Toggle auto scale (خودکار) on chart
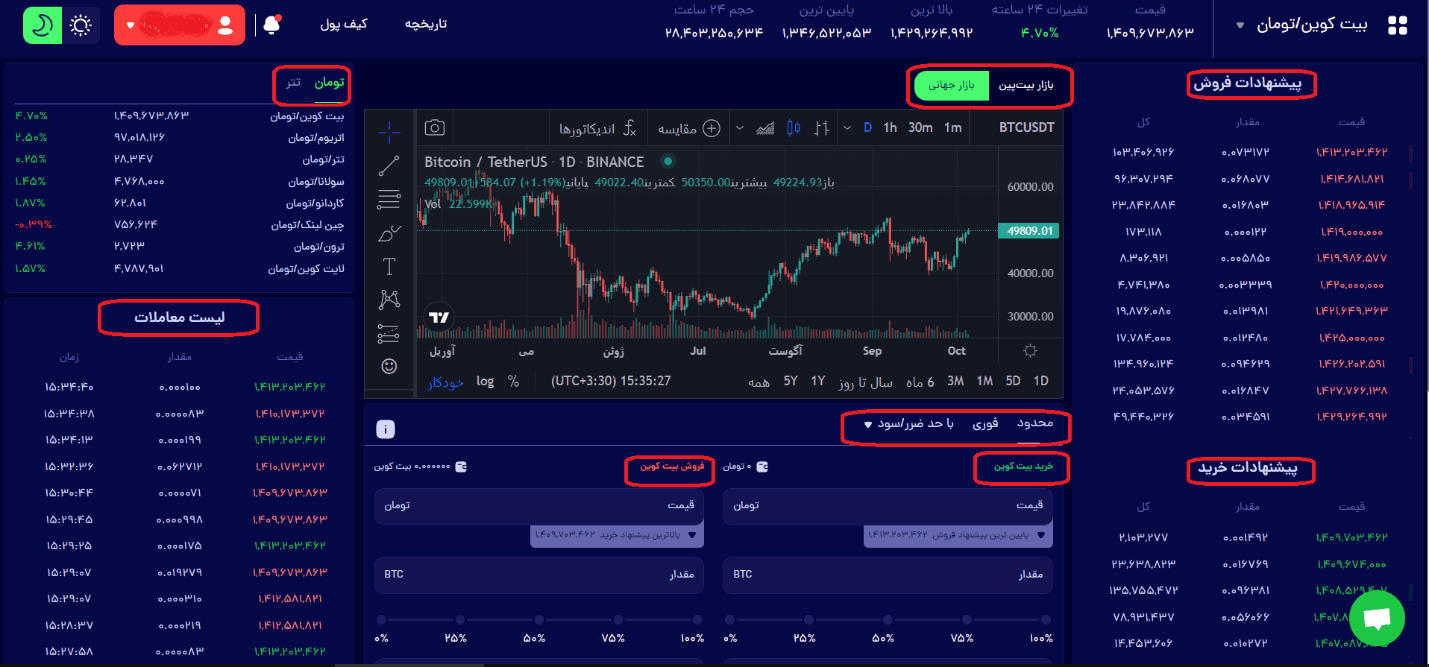 point(446,381)
